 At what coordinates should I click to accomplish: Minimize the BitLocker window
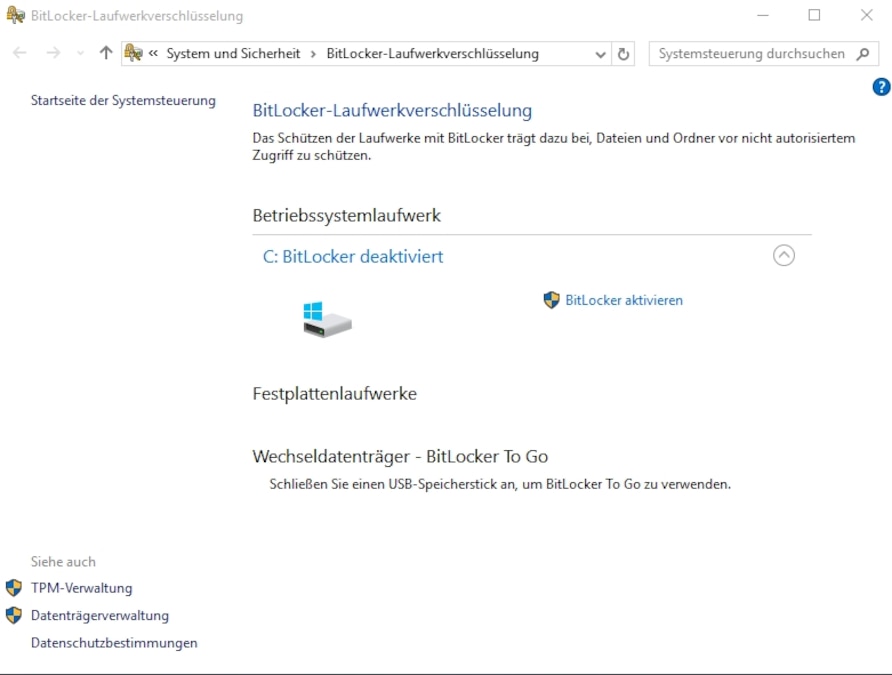point(763,15)
